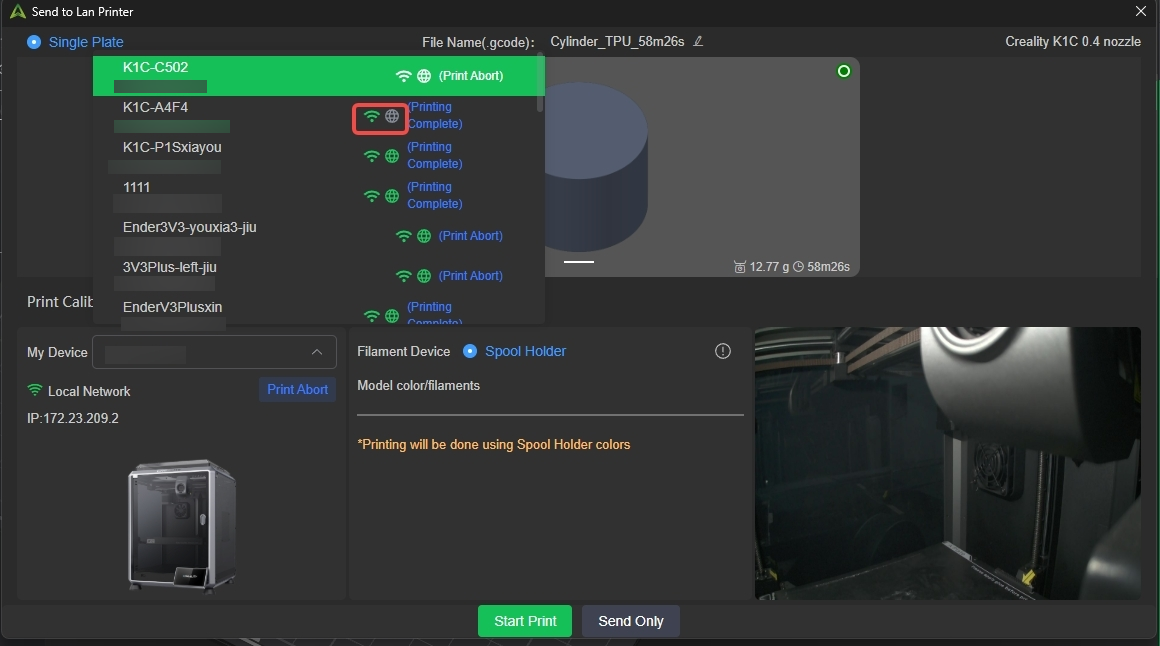Toggle the green selection circle on the plate preview
The width and height of the screenshot is (1160, 646).
(844, 71)
